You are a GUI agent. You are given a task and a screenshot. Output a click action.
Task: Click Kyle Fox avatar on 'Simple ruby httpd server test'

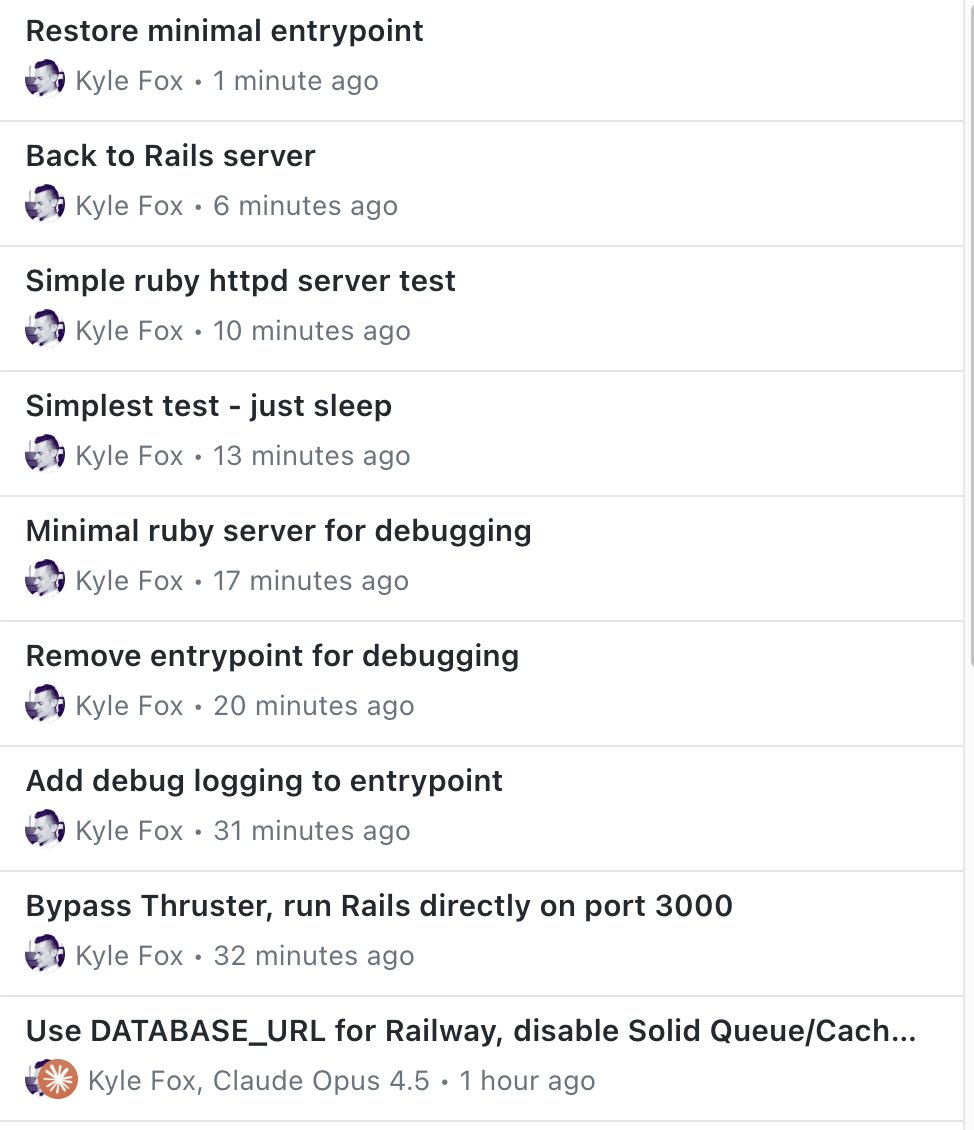click(x=45, y=329)
